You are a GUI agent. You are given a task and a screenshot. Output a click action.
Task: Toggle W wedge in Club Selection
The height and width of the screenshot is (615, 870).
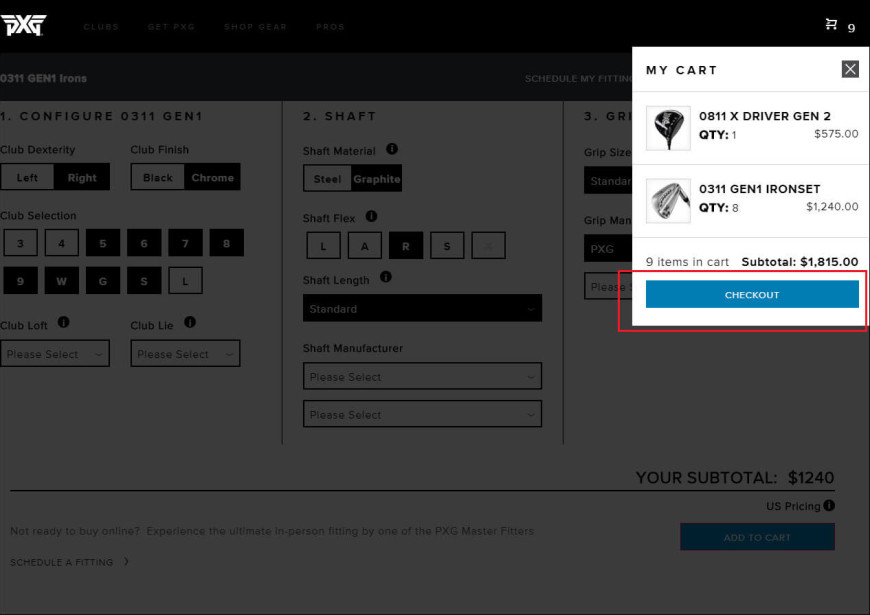click(x=62, y=281)
